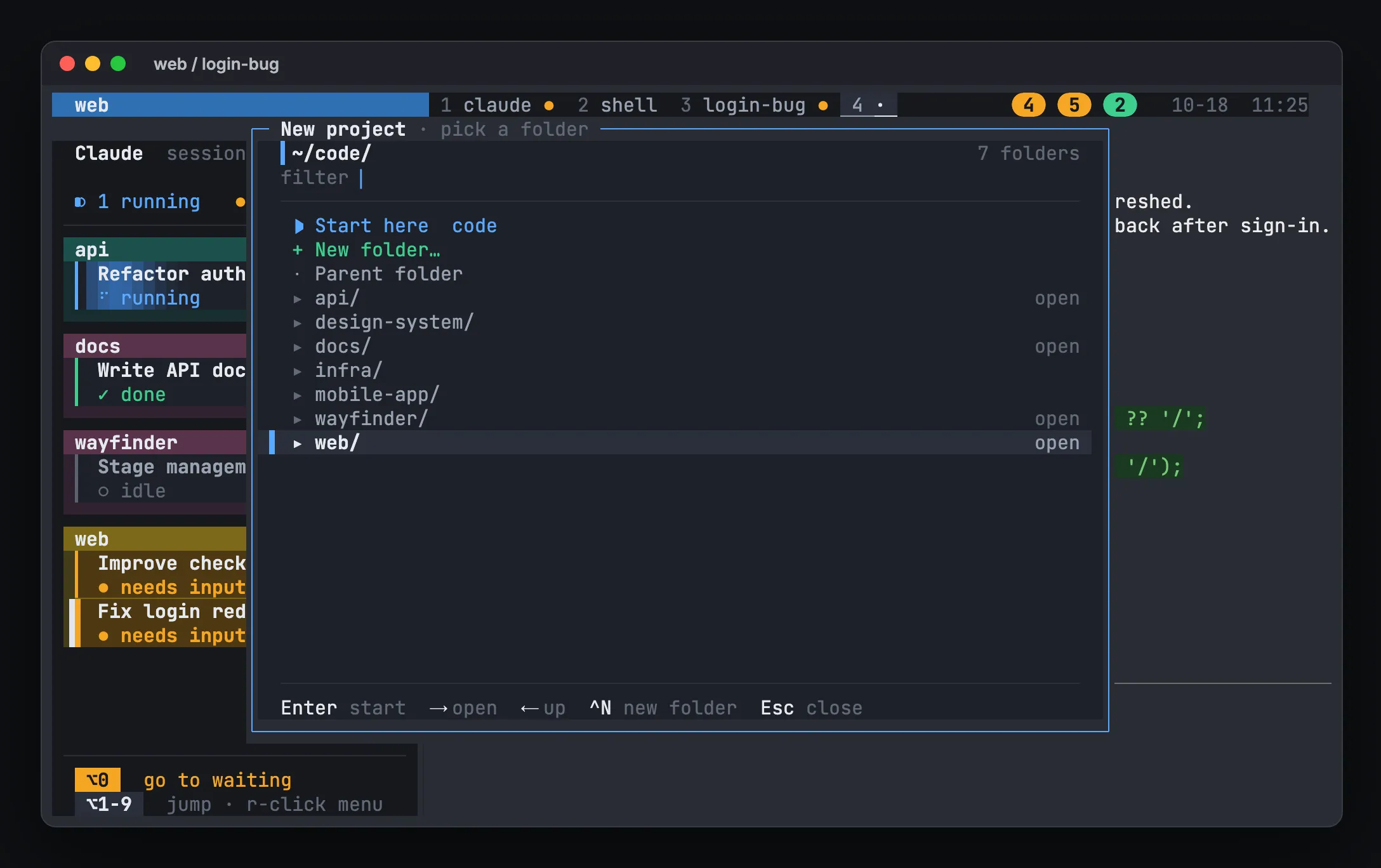Open the Improve check session
Image resolution: width=1381 pixels, height=868 pixels.
(x=161, y=575)
